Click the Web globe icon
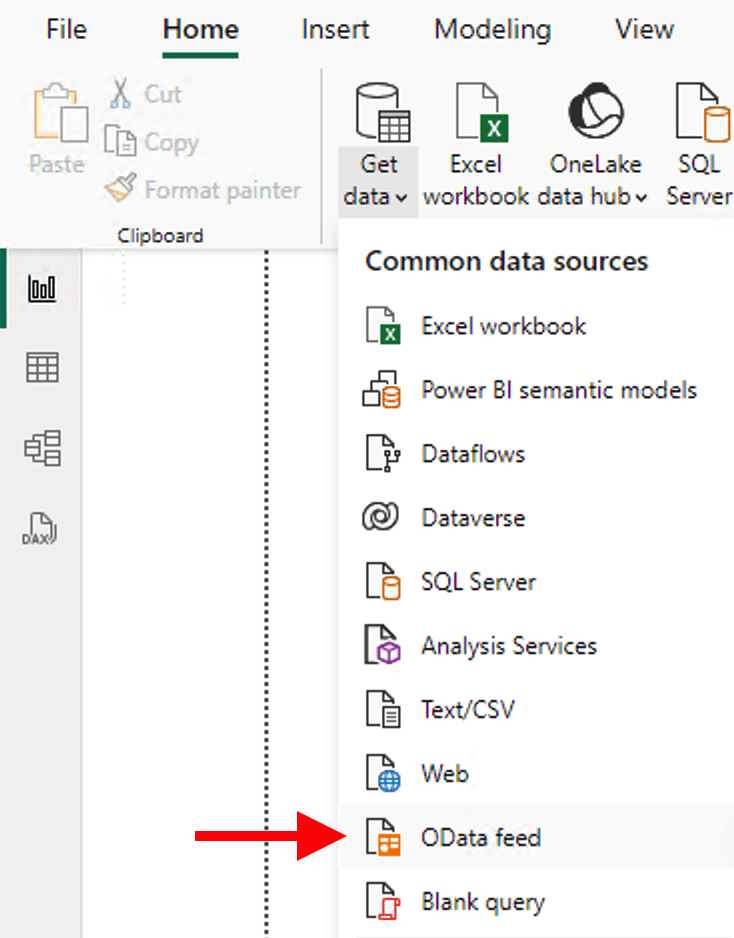This screenshot has width=734, height=938. tap(383, 773)
